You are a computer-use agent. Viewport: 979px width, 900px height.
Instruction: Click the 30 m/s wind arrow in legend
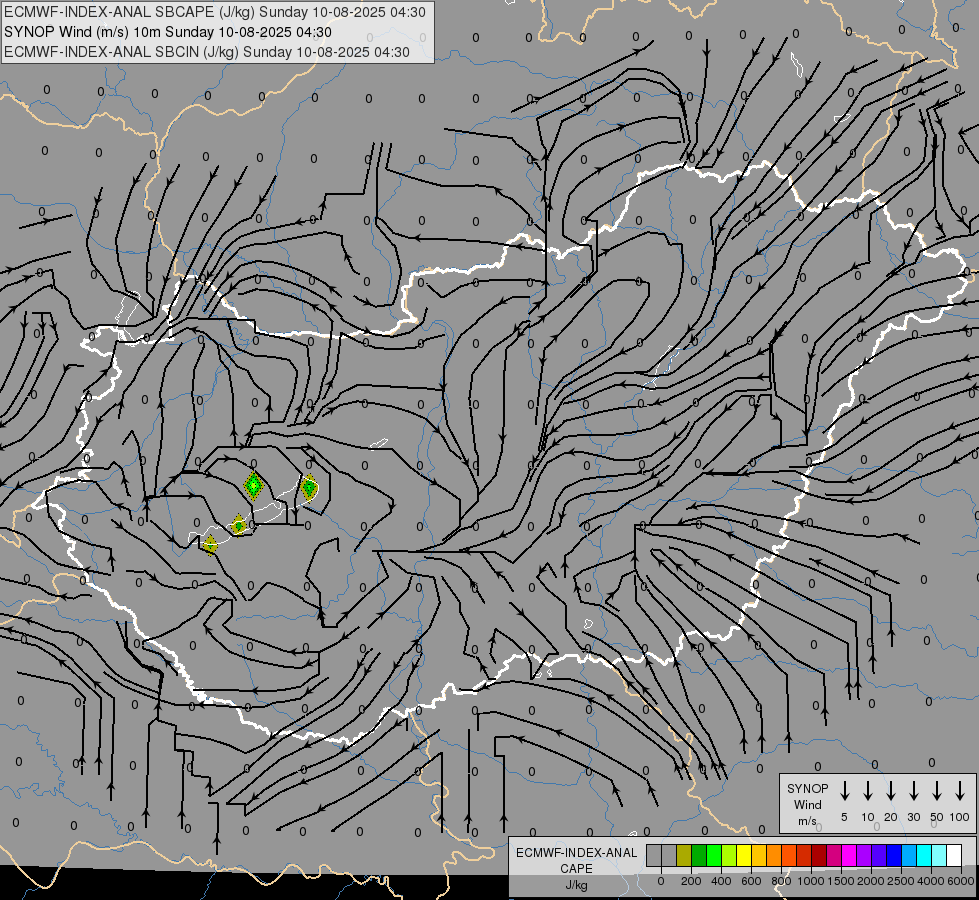pyautogui.click(x=913, y=791)
